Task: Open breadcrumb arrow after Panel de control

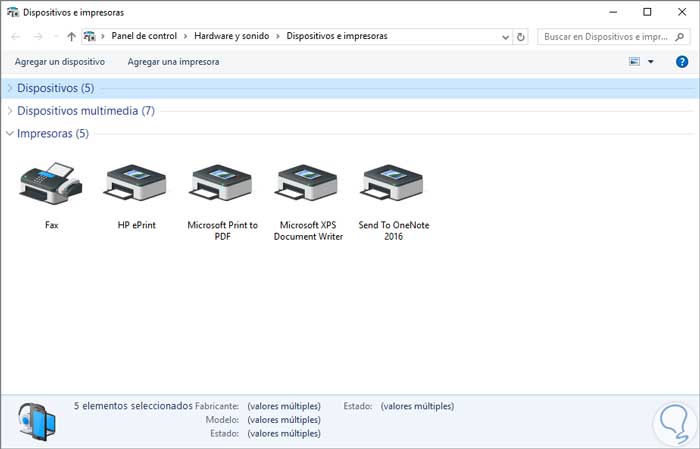Action: 186,36
